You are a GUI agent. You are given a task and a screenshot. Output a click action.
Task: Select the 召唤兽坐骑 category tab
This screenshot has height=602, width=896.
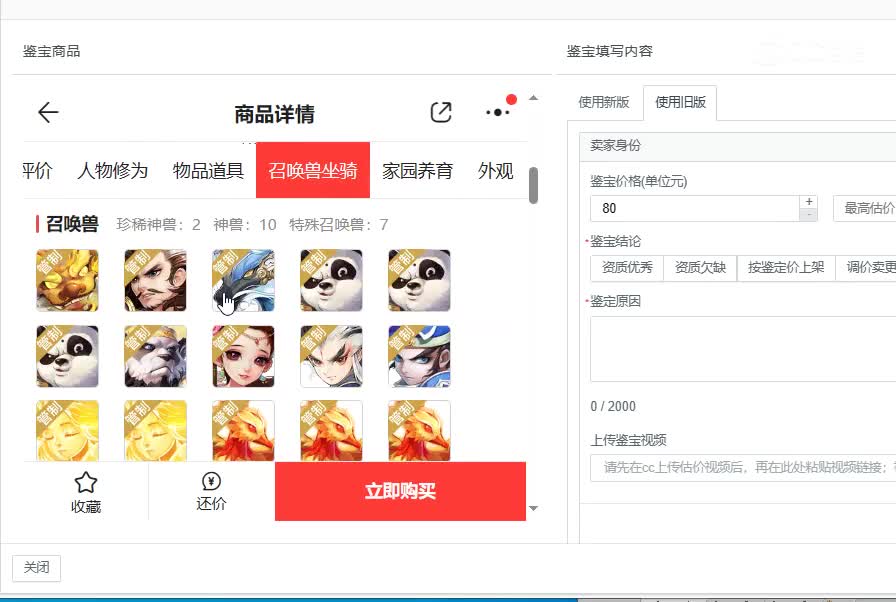pyautogui.click(x=313, y=170)
